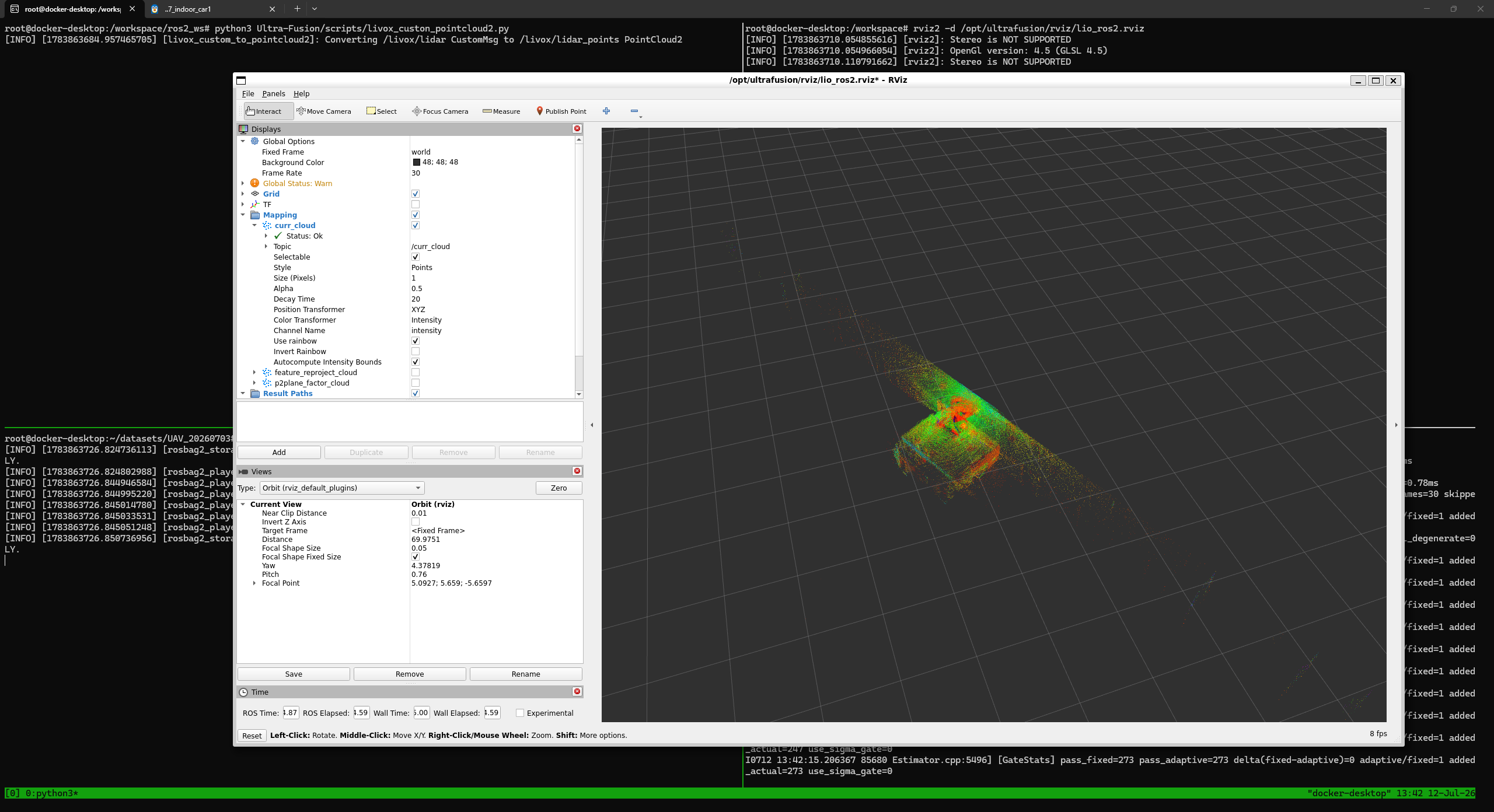Activate the Move Camera tool
The width and height of the screenshot is (1494, 812).
(x=324, y=111)
